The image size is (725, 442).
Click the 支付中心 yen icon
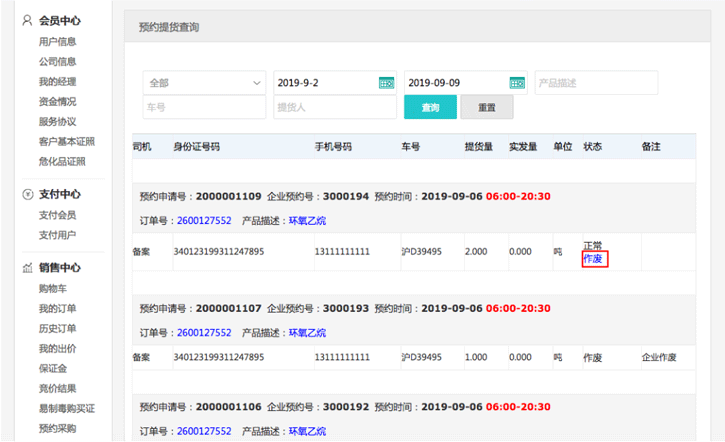[x=28, y=194]
